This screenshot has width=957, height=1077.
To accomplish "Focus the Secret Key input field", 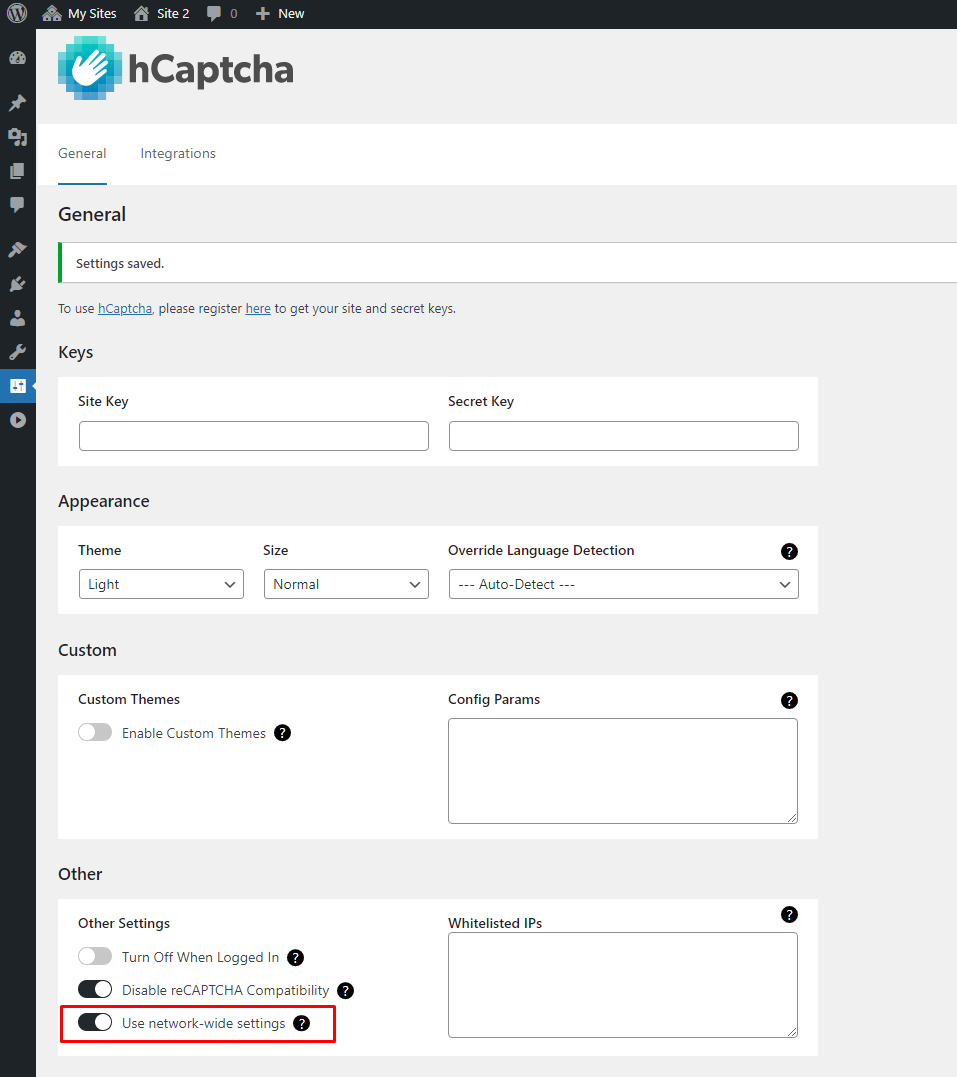I will pyautogui.click(x=624, y=436).
